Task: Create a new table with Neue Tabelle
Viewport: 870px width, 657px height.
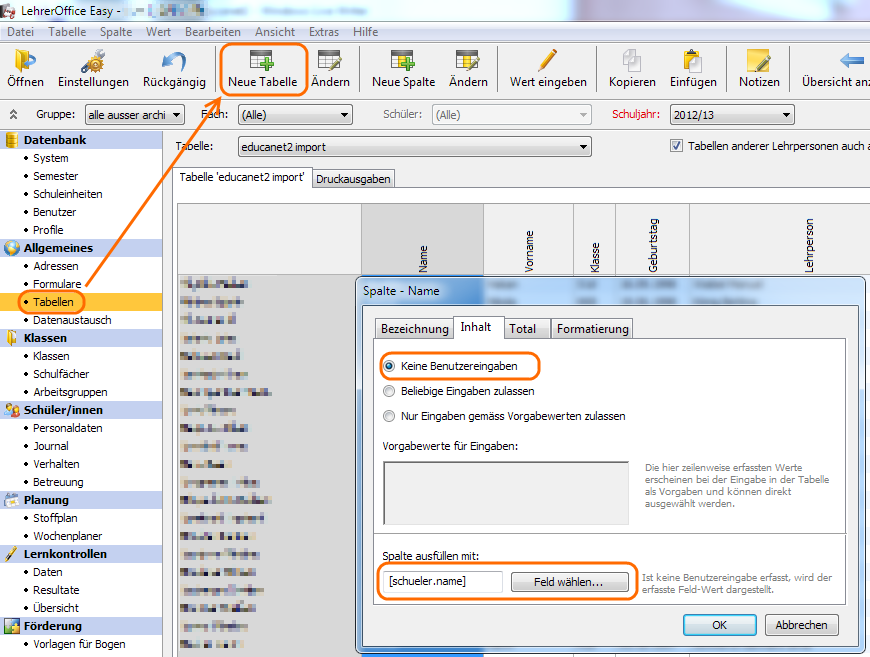Action: click(262, 62)
